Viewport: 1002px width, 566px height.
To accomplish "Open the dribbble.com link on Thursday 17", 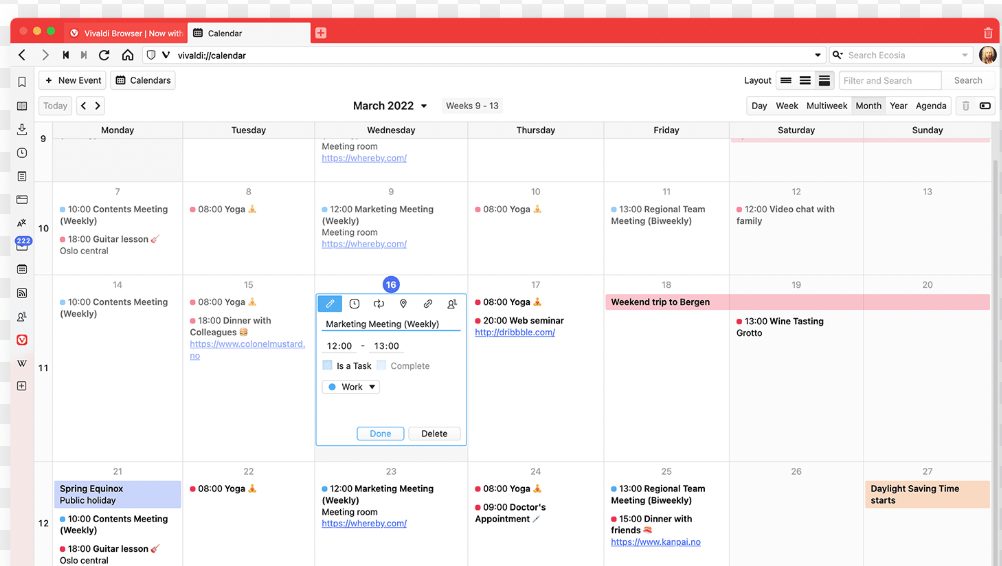I will (x=515, y=332).
